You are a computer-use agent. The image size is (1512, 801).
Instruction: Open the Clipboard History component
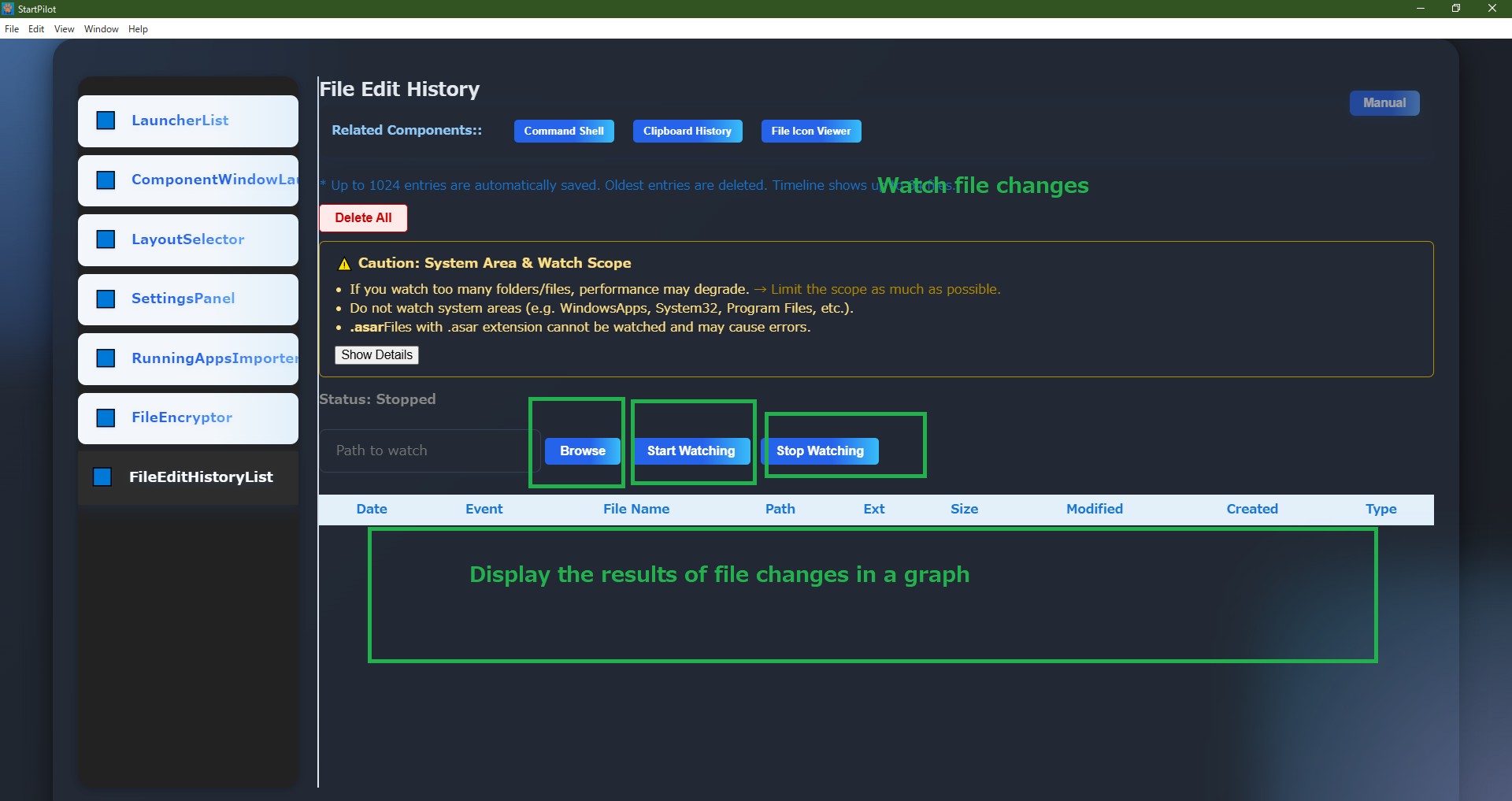[x=687, y=132]
